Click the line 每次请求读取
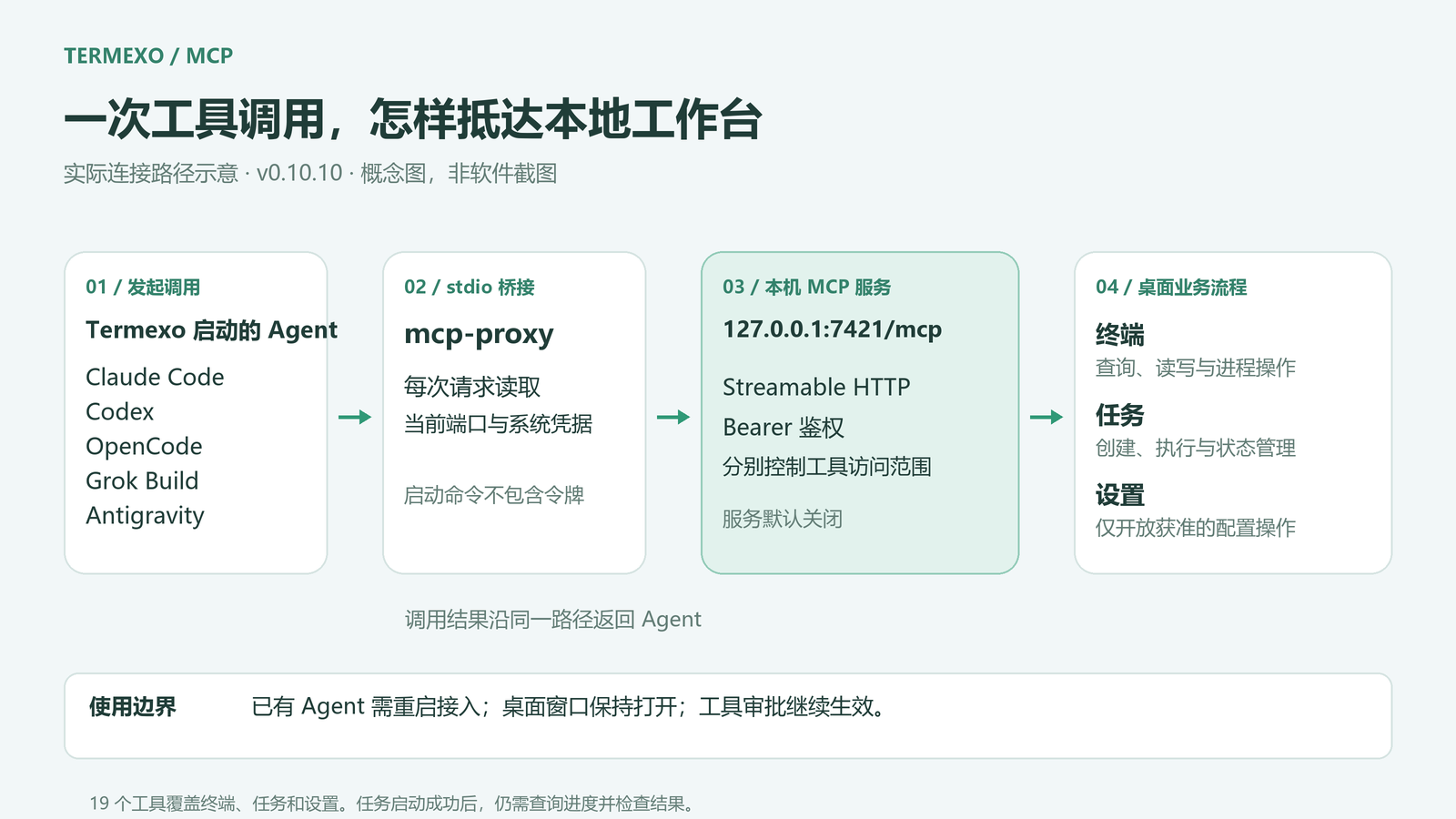Screen dimensions: 1456x819 coord(472,387)
